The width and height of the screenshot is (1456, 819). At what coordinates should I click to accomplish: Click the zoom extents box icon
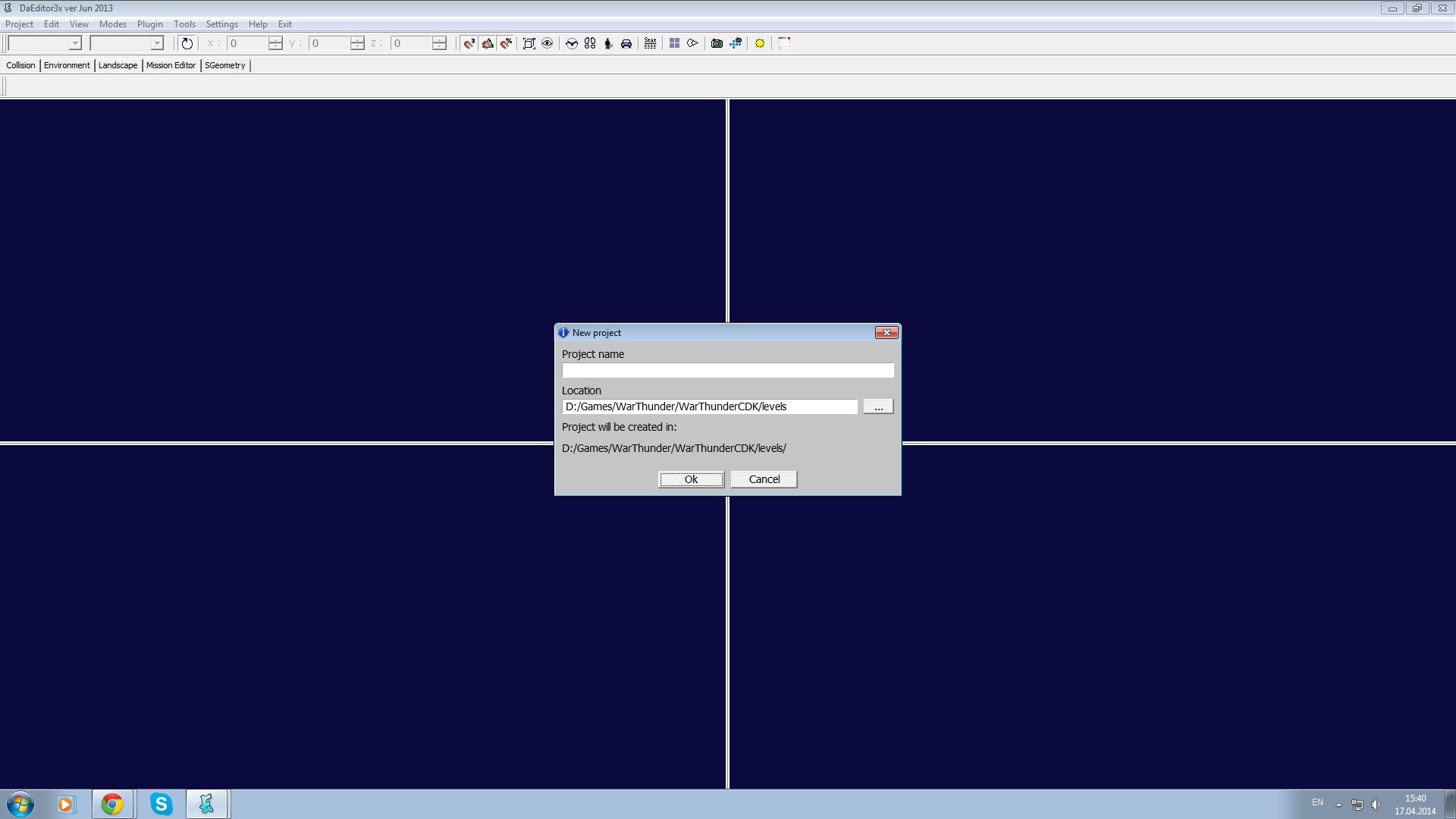coord(529,43)
